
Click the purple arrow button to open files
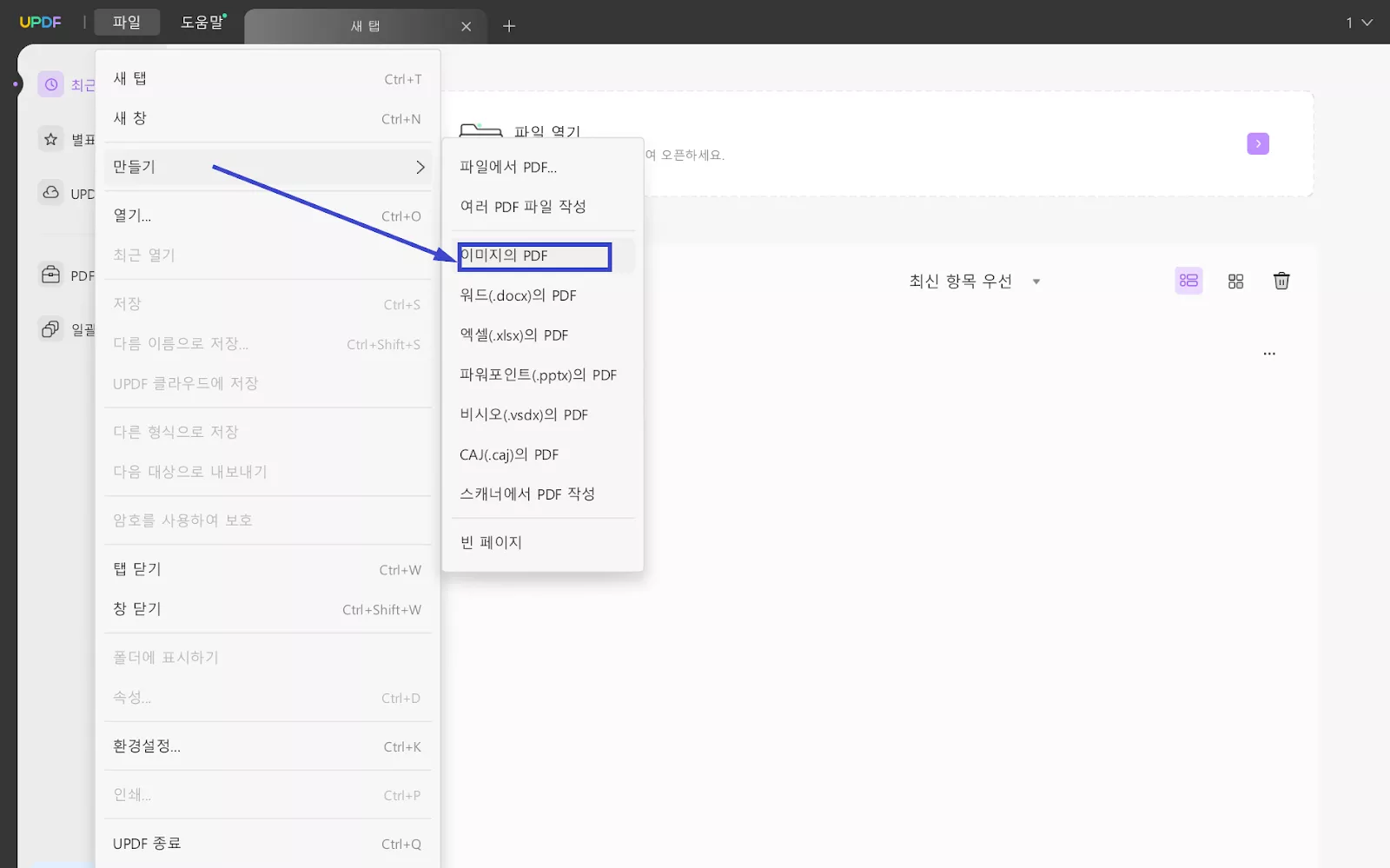click(x=1257, y=143)
